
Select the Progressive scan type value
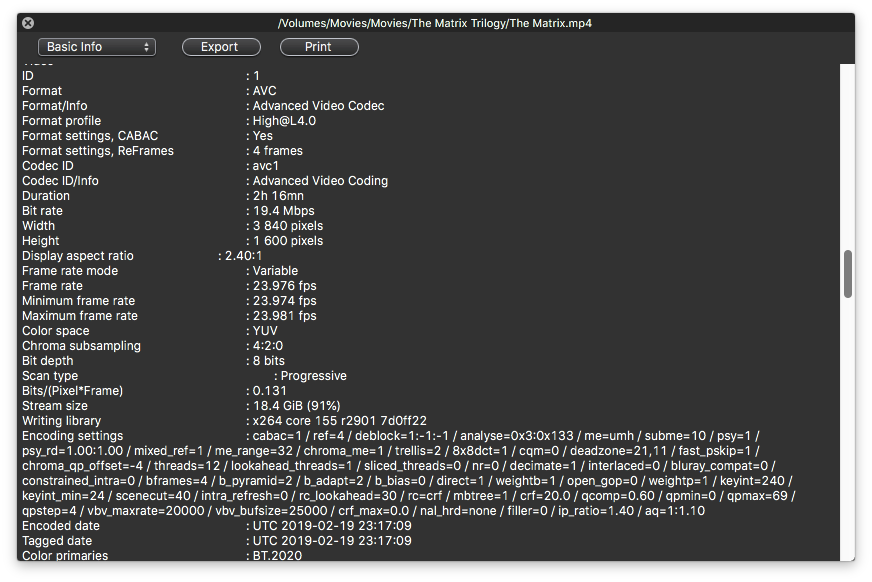[314, 376]
